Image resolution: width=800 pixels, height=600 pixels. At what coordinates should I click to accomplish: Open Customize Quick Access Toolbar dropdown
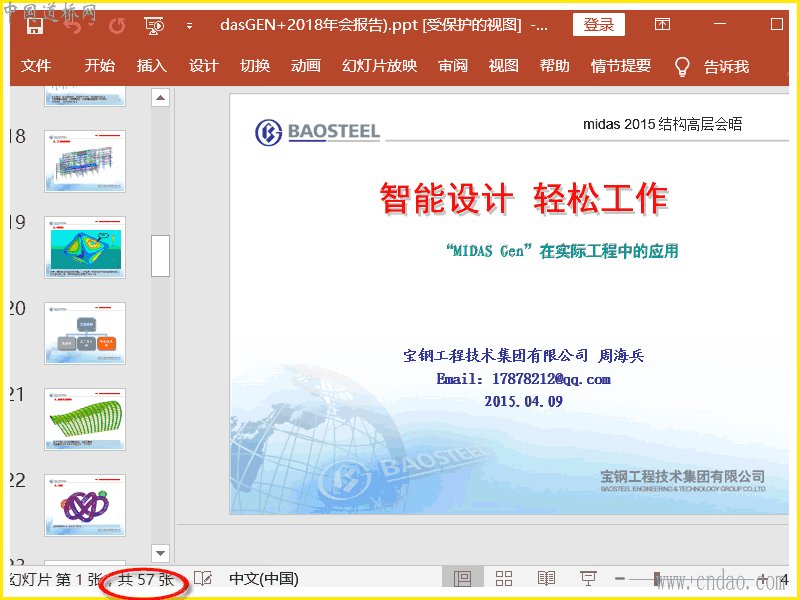[189, 26]
